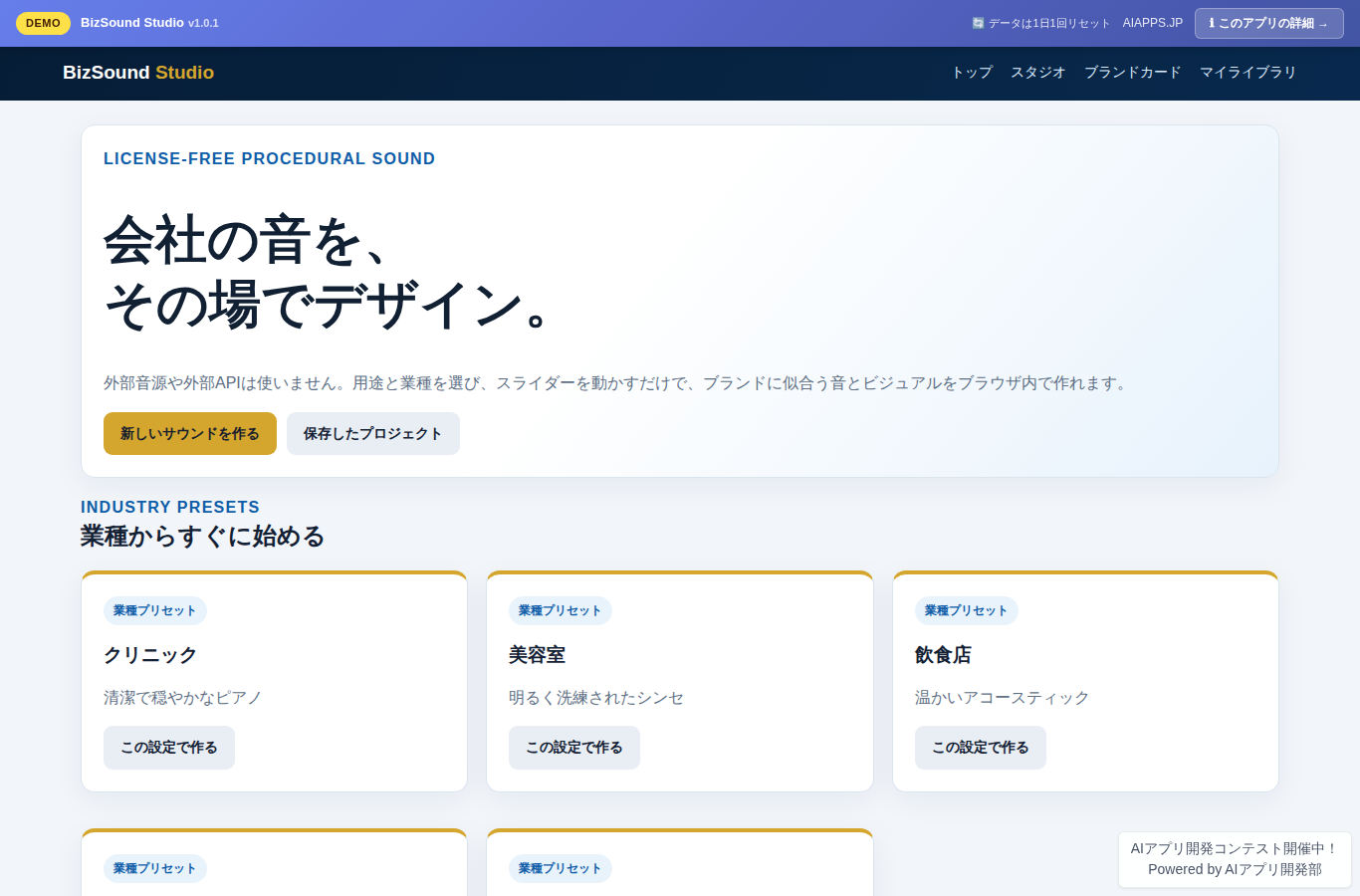Click the 'データは1日1回リセット' notice
Screen dimensions: 1360x896
click(x=1041, y=23)
